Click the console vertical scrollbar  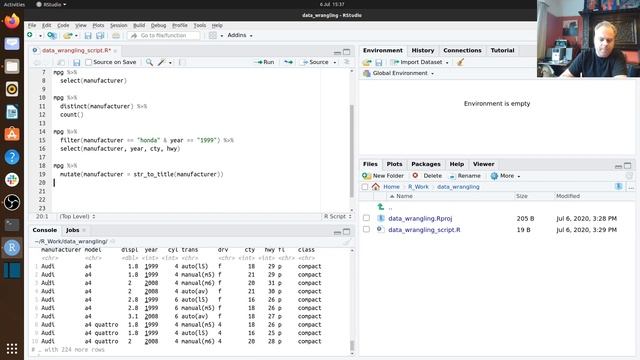point(352,346)
